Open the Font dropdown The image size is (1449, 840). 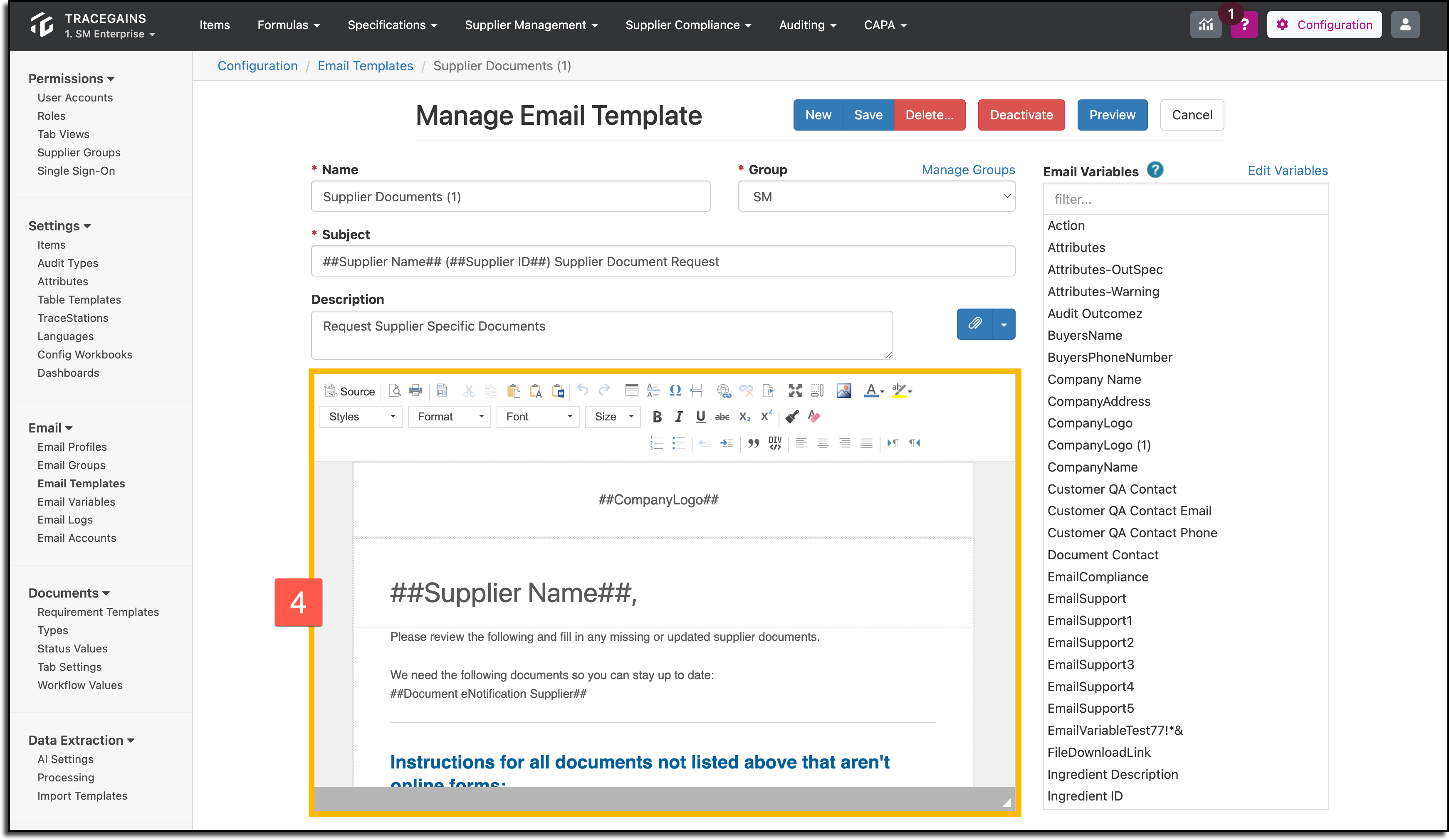538,417
